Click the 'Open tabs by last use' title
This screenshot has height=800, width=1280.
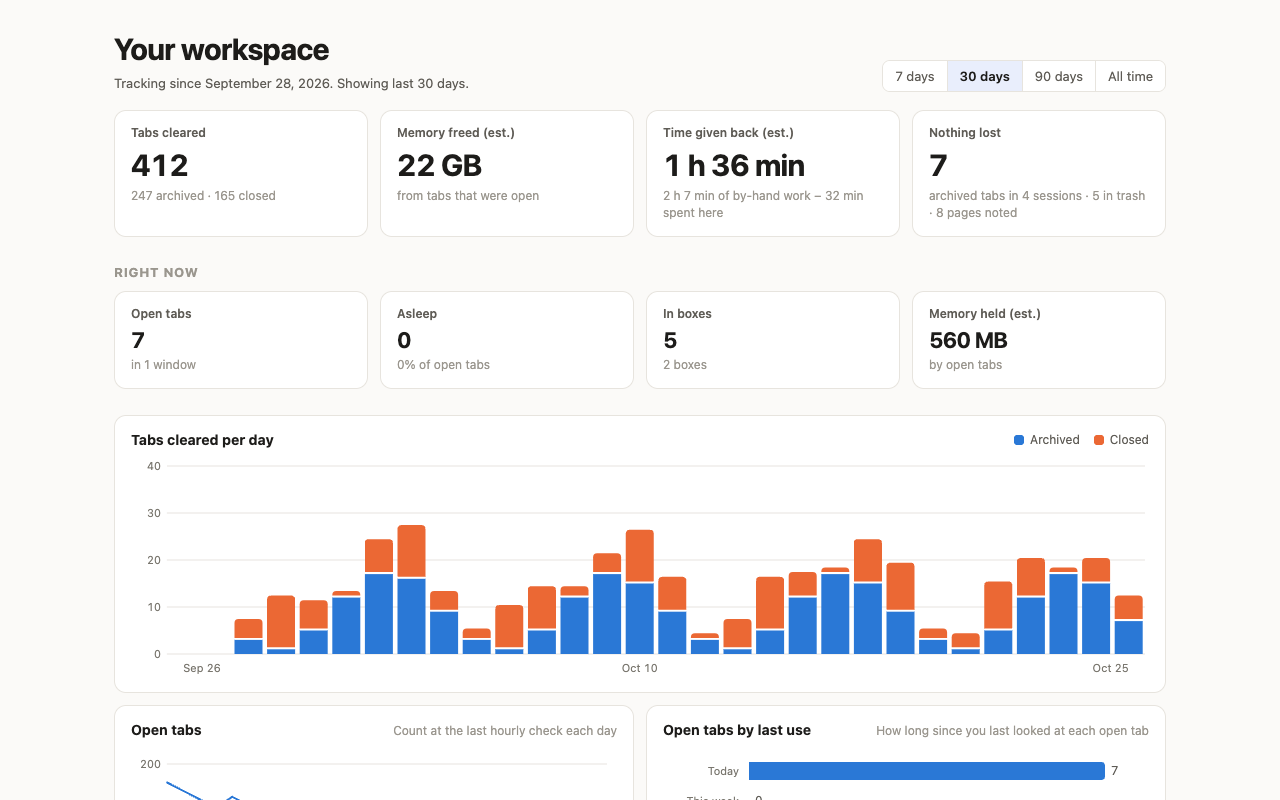737,731
